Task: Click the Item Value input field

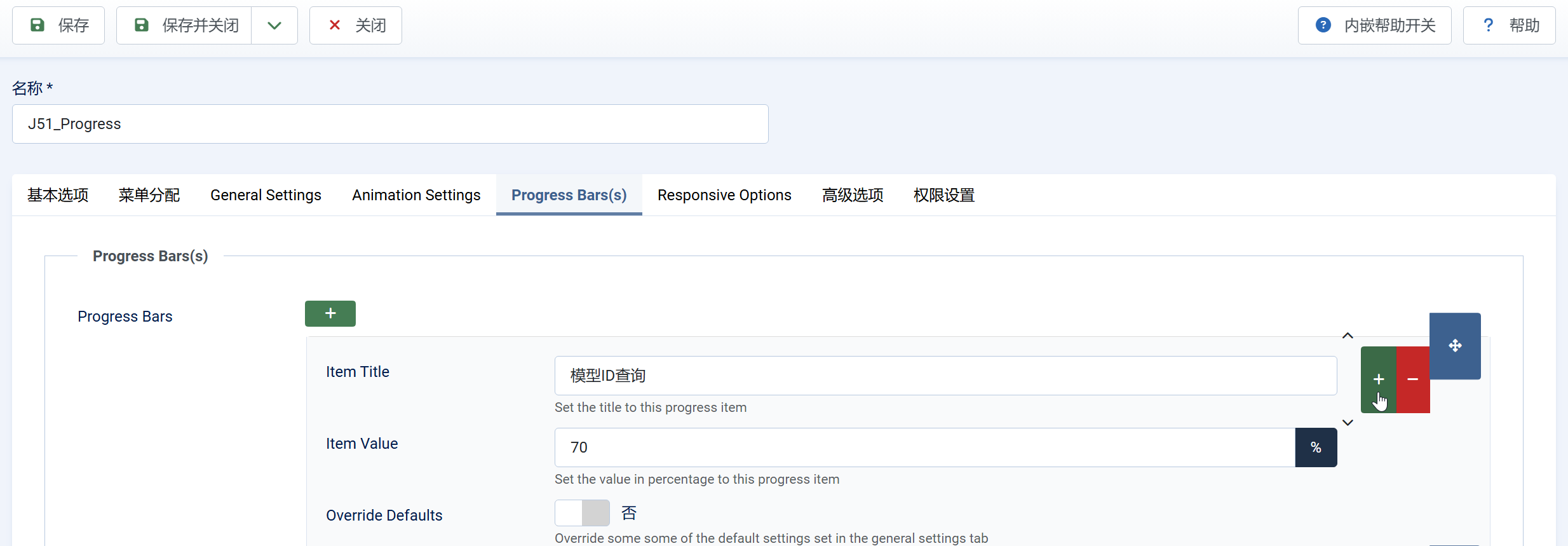Action: click(x=924, y=447)
